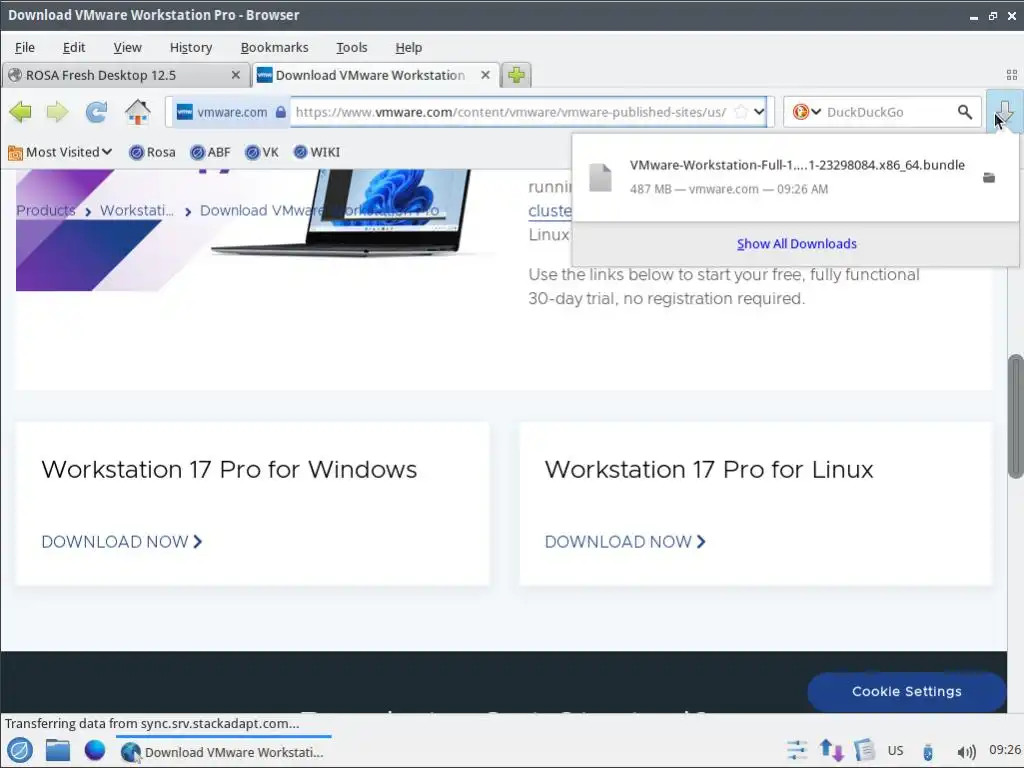Open containing folder for the downloaded bundle
Image resolution: width=1024 pixels, height=768 pixels.
[x=989, y=178]
